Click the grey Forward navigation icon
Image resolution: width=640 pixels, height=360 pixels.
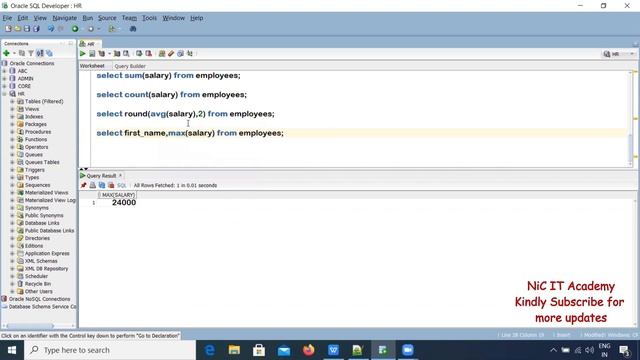91,29
